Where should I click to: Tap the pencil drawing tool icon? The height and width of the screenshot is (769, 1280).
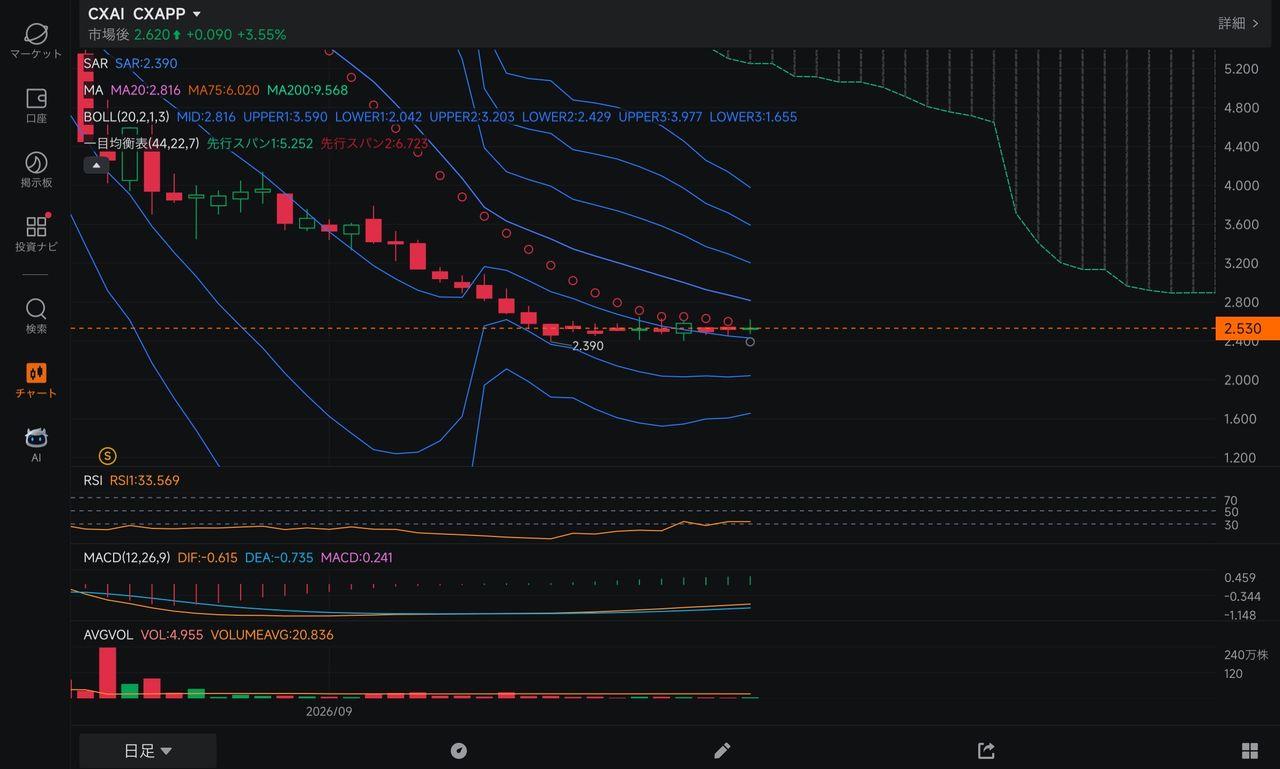point(722,750)
